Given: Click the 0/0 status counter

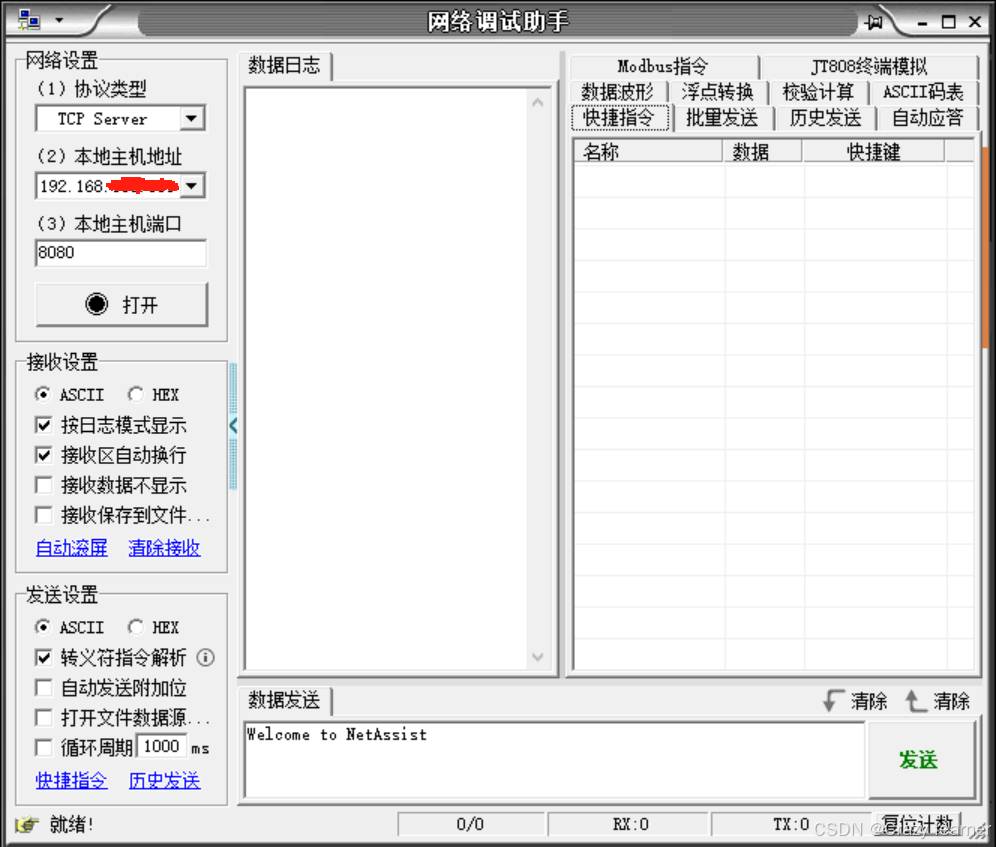Looking at the screenshot, I should [470, 824].
